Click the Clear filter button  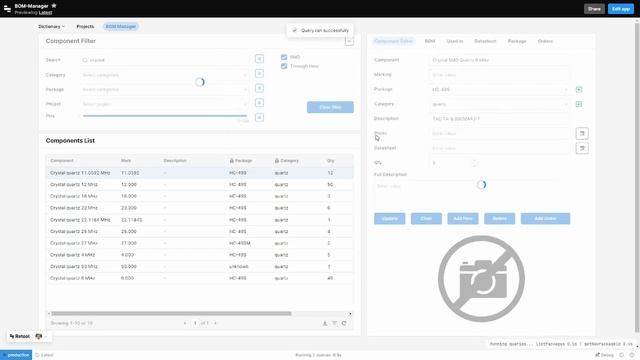click(330, 107)
